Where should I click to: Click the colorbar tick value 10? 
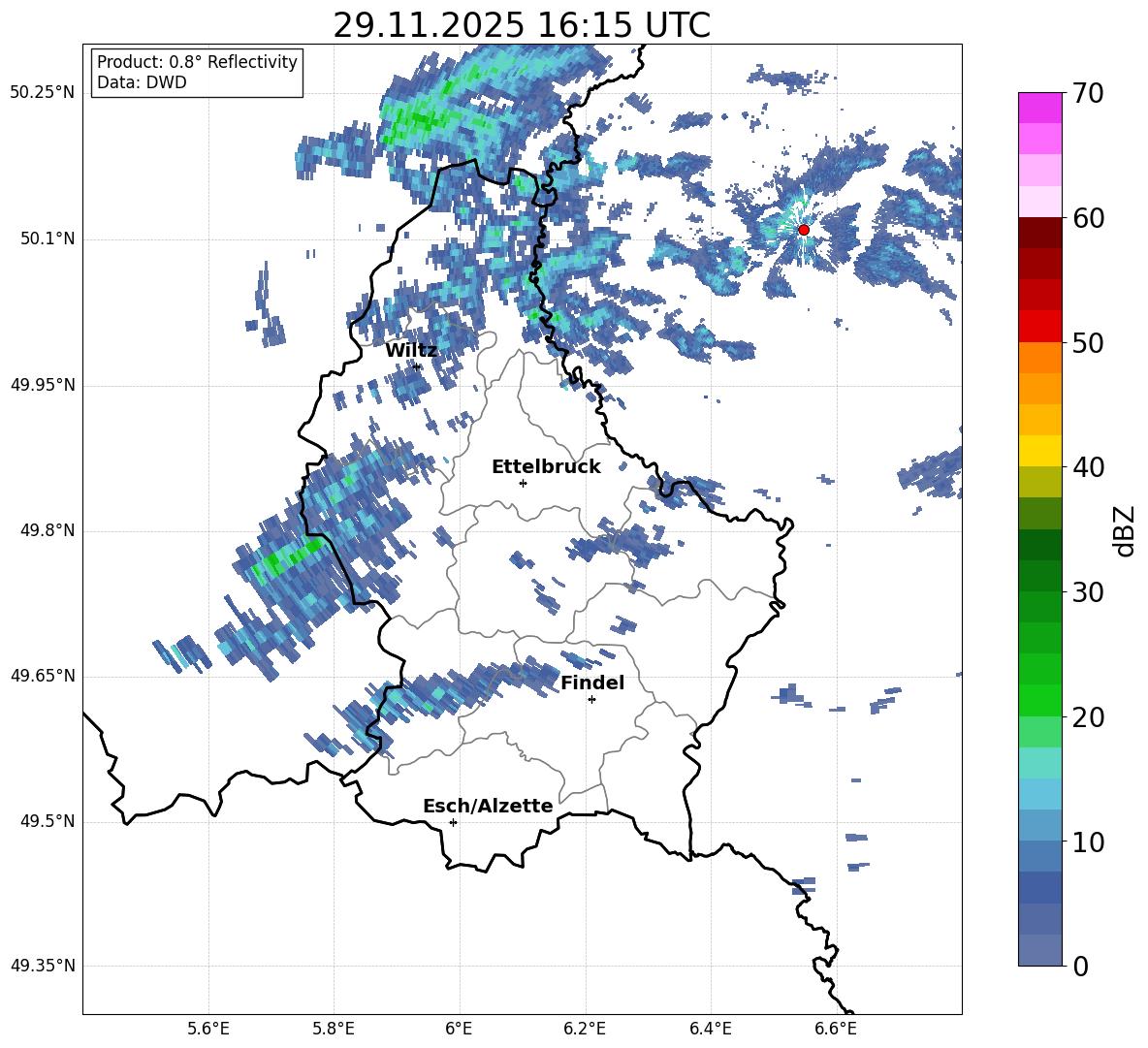click(1088, 842)
